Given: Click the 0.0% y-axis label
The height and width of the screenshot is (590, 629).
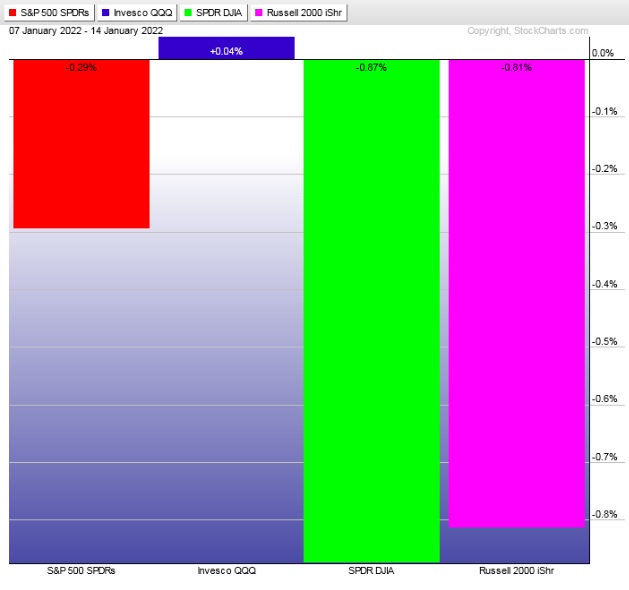Looking at the screenshot, I should pos(603,53).
